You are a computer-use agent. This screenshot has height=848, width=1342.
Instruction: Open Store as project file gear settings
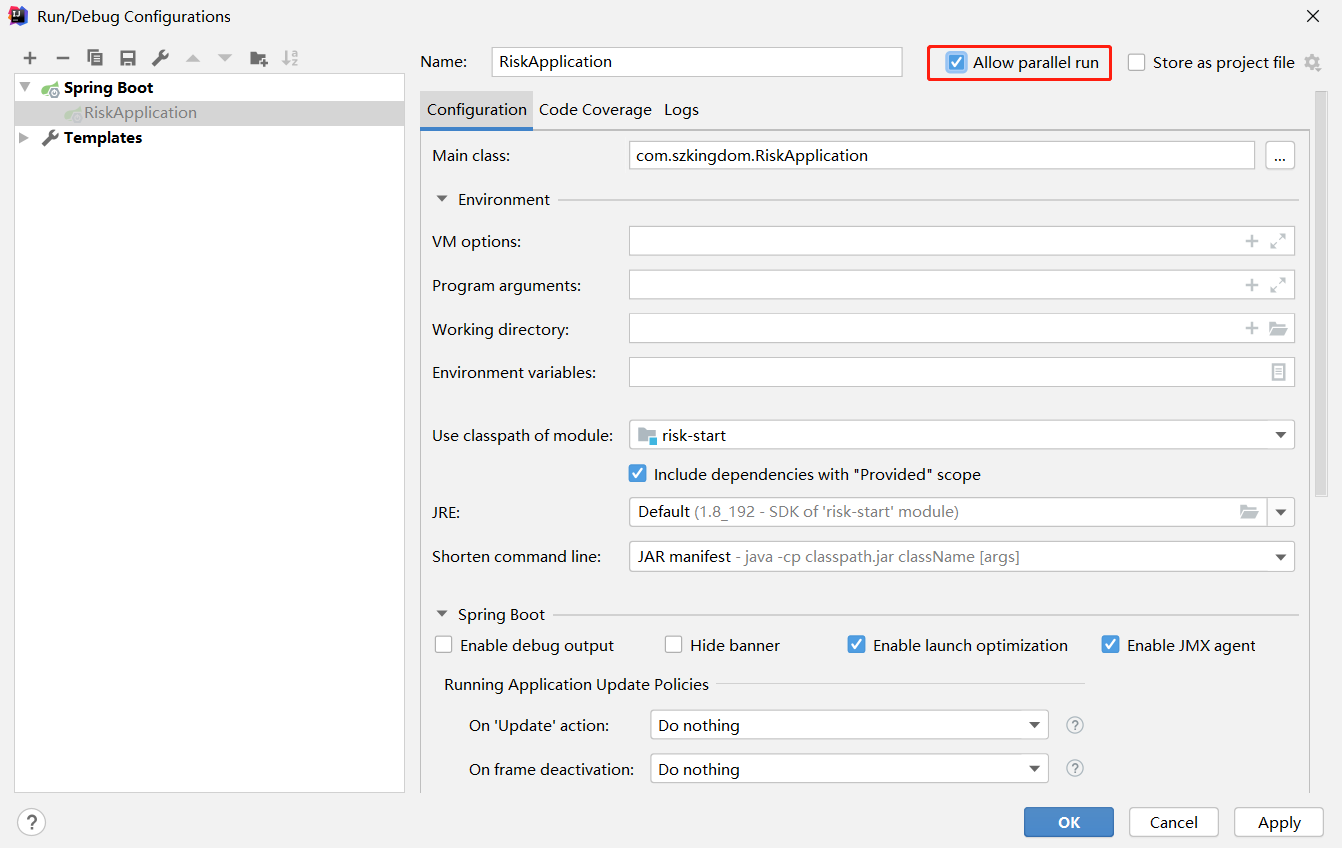[x=1312, y=62]
